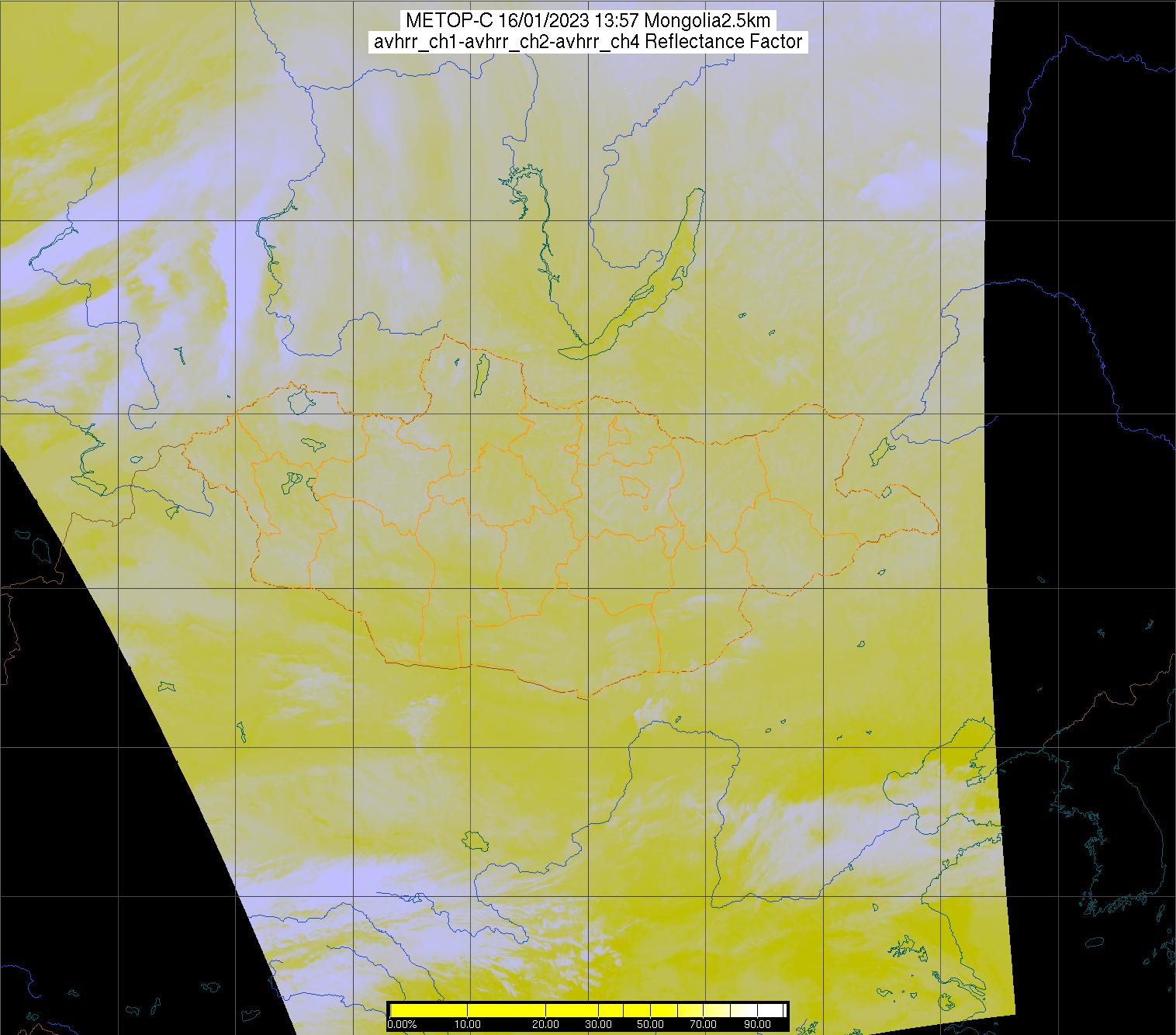Pick the white end of the reflectance color bar
This screenshot has width=1176, height=1035.
(772, 1010)
